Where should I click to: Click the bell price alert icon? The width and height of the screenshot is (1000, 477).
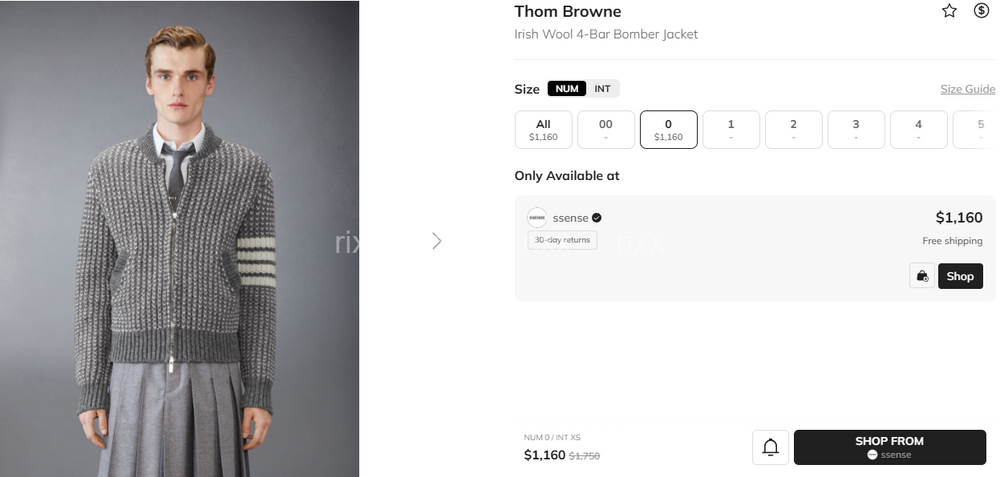770,447
